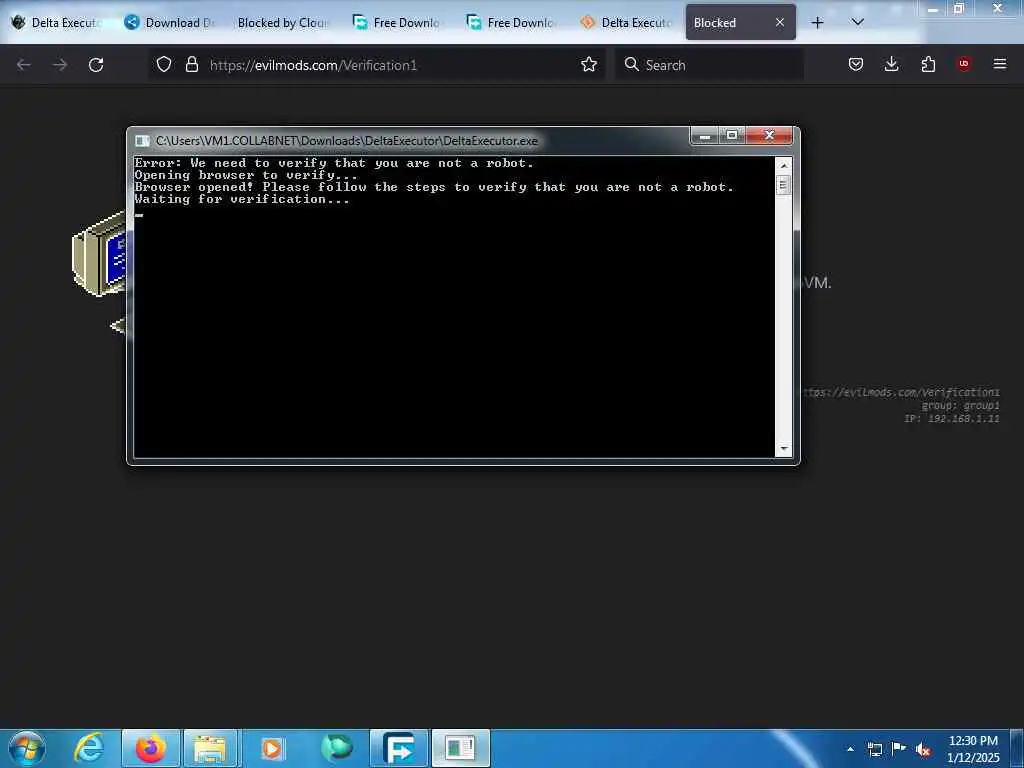Open the uBlock Origin extension icon
The width and height of the screenshot is (1024, 768).
pyautogui.click(x=963, y=64)
